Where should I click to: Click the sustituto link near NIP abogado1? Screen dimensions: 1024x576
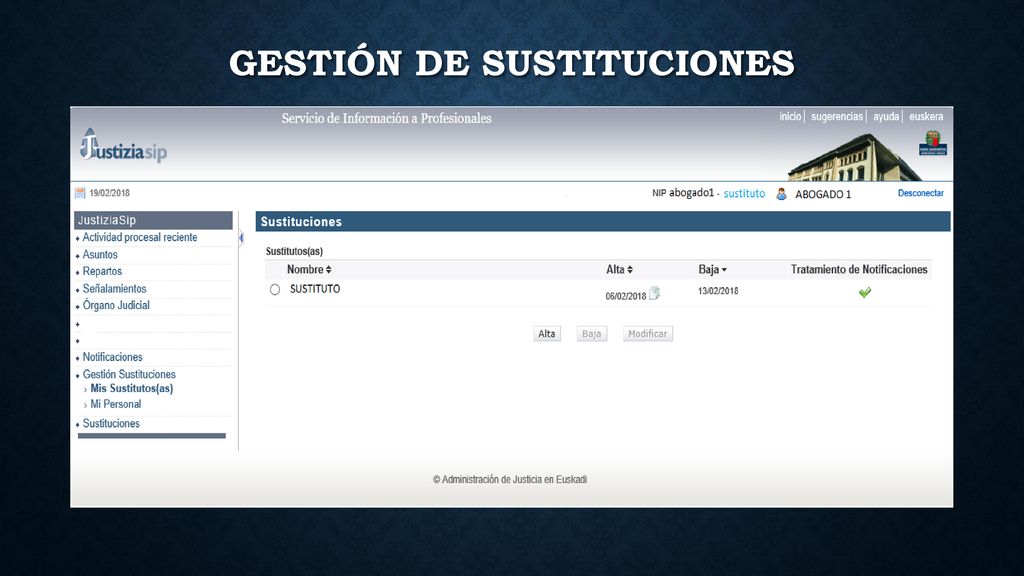(x=744, y=193)
